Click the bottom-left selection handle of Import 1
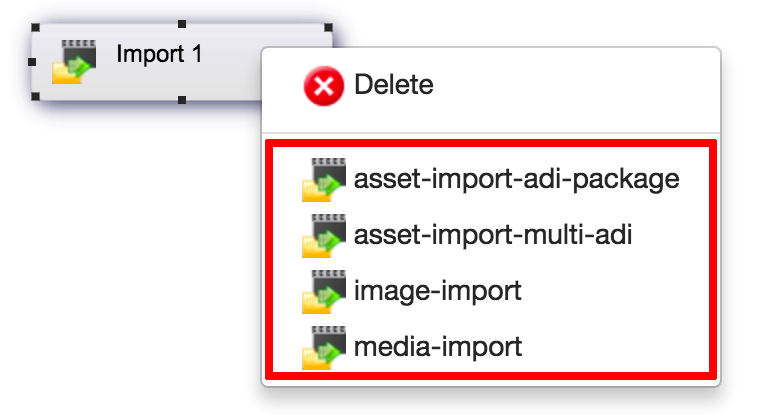 [35, 97]
